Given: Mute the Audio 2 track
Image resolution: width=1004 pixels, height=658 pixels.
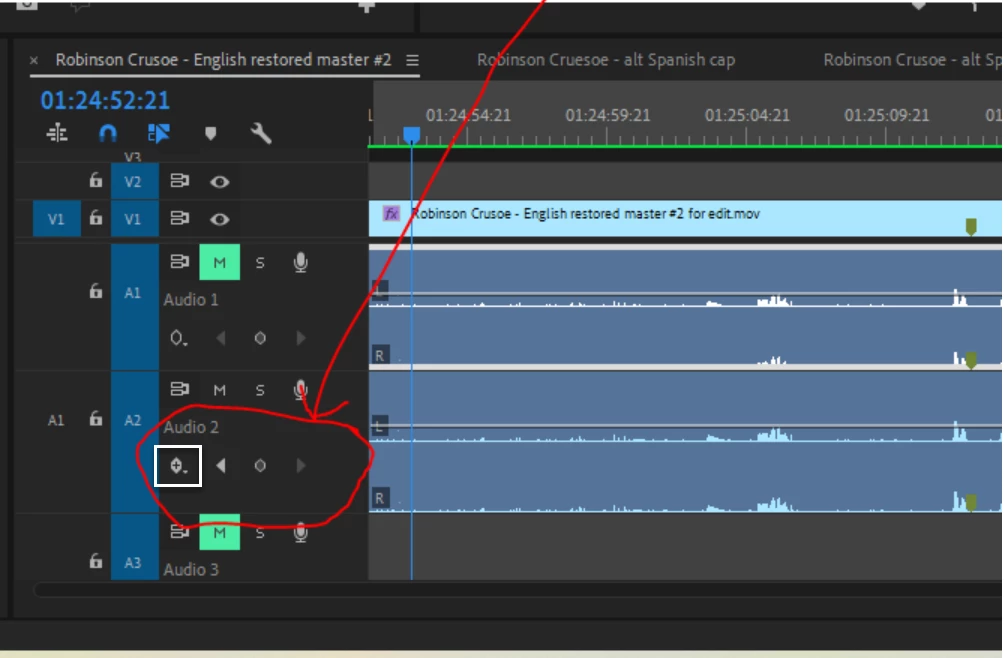Looking at the screenshot, I should point(220,390).
